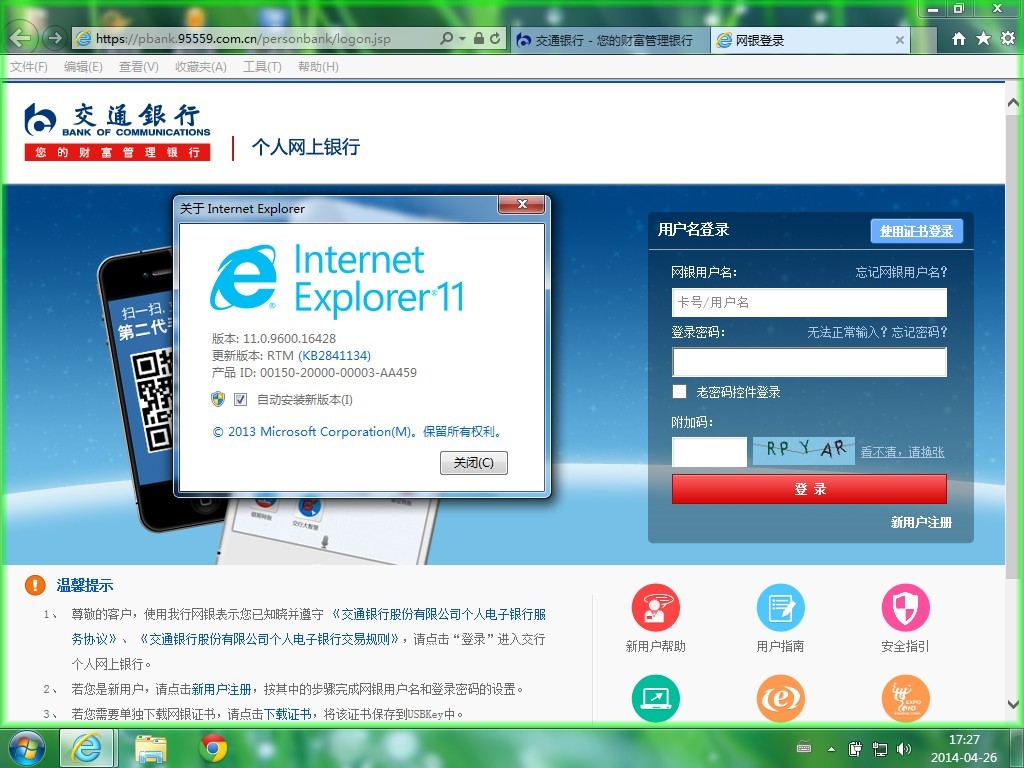Launch Google Chrome from the taskbar
Image resolution: width=1024 pixels, height=768 pixels.
[213, 748]
